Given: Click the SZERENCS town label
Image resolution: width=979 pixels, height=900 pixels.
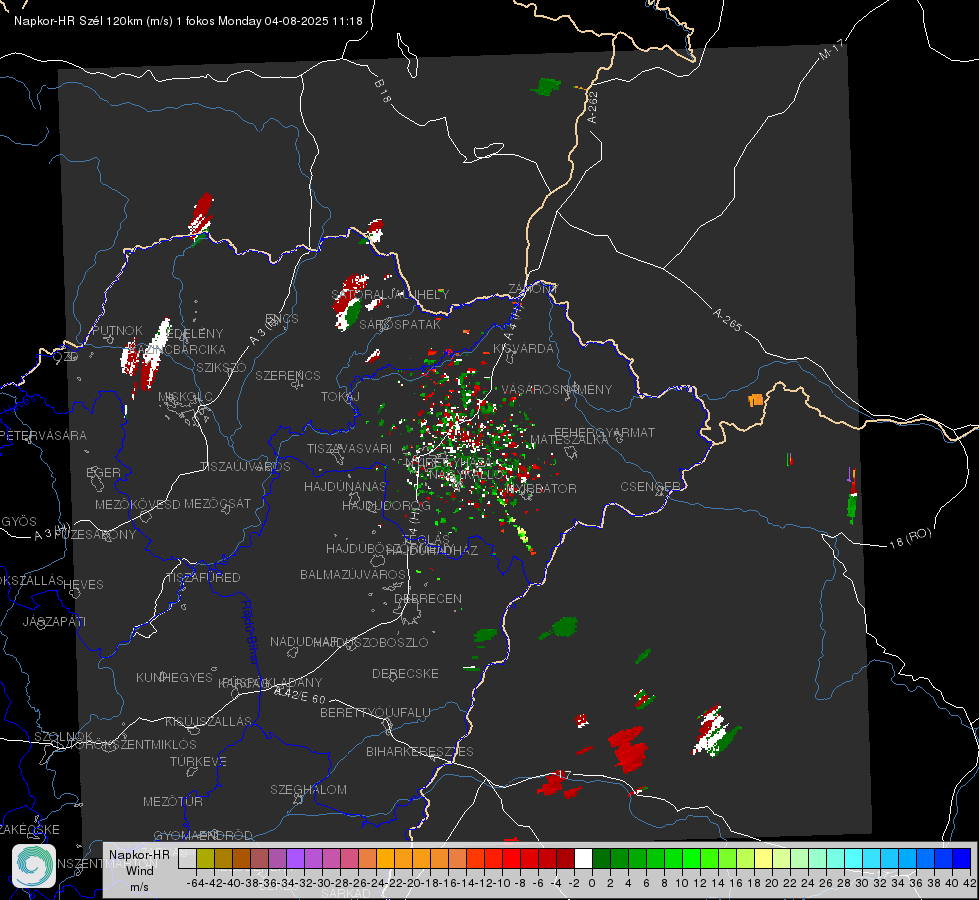Looking at the screenshot, I should (288, 375).
